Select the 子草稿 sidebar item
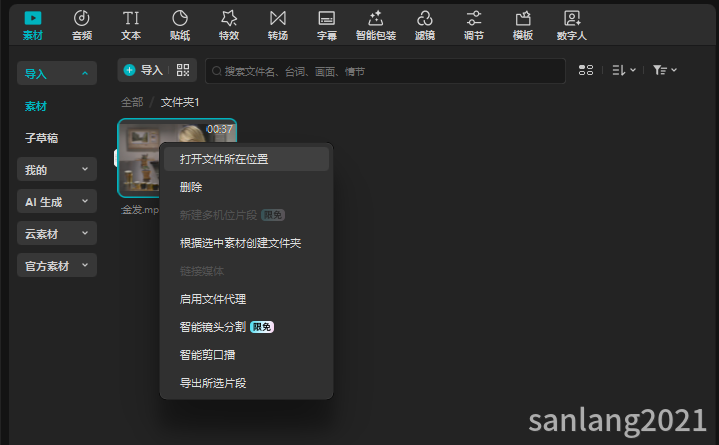719x445 pixels. [41, 138]
